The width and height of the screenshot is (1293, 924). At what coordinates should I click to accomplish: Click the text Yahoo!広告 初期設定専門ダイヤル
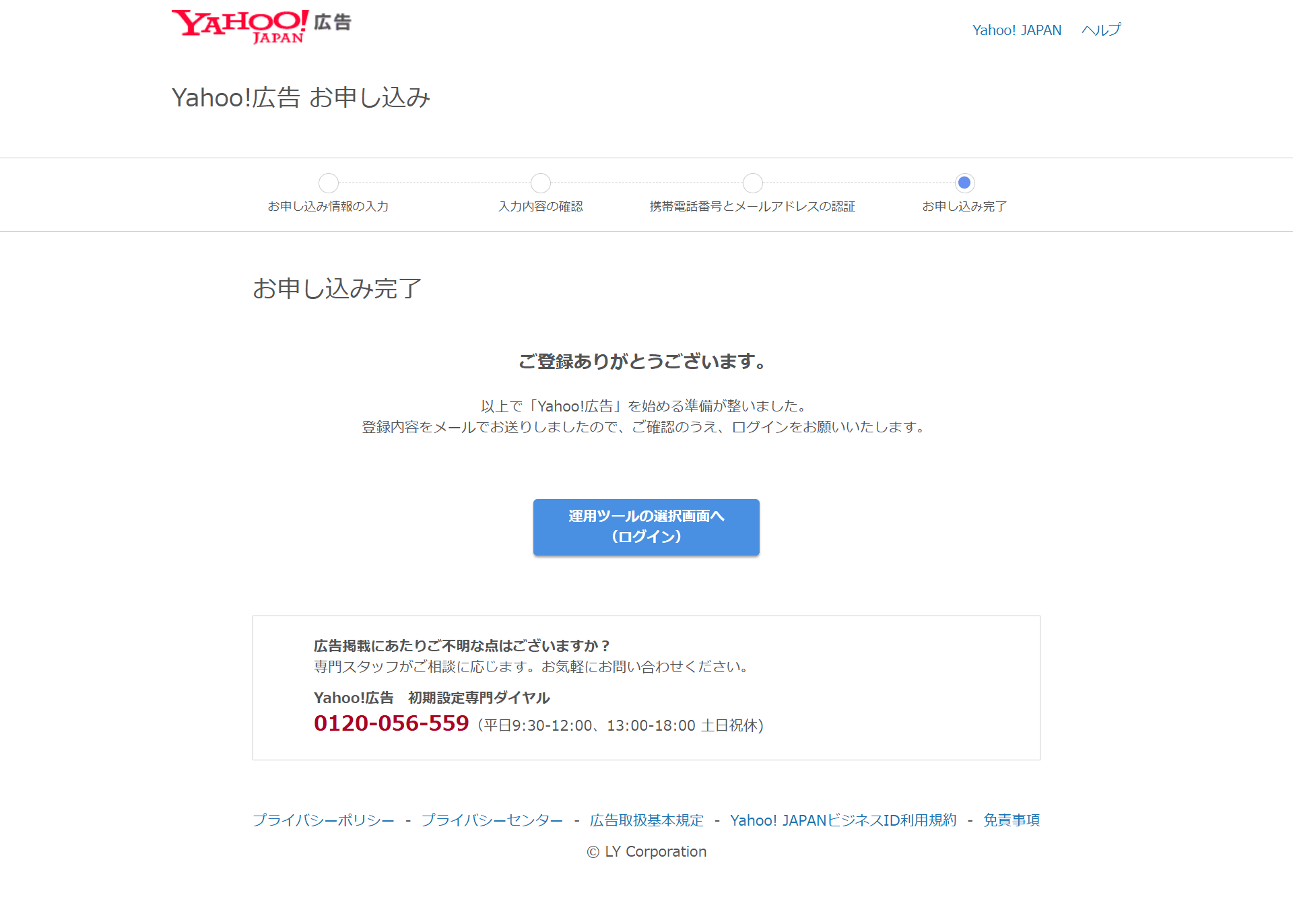[x=432, y=698]
